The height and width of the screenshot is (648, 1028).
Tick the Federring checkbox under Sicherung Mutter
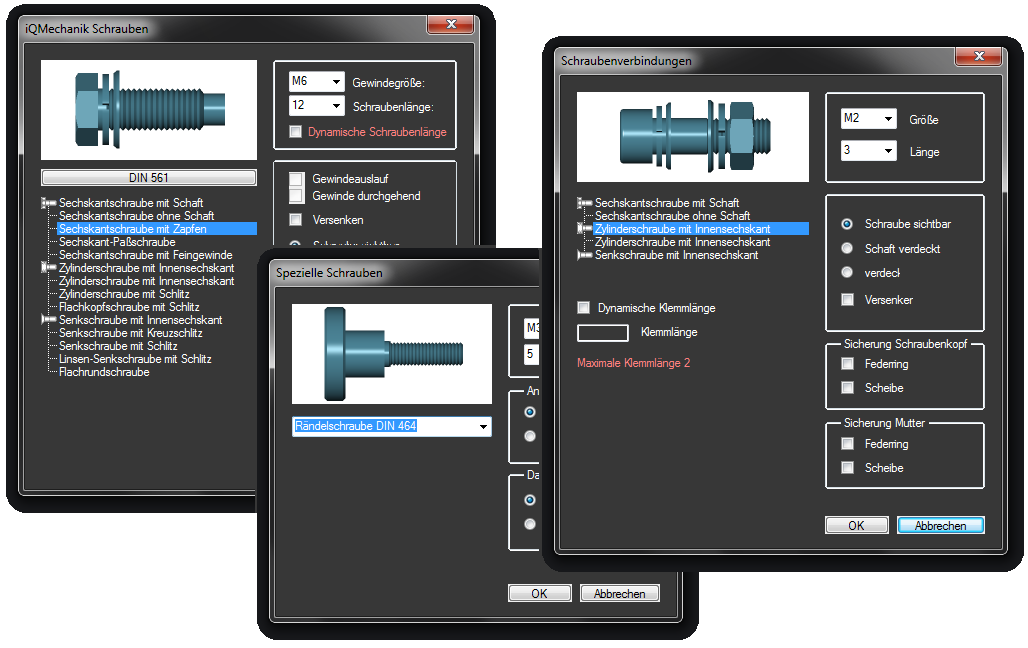[x=848, y=444]
